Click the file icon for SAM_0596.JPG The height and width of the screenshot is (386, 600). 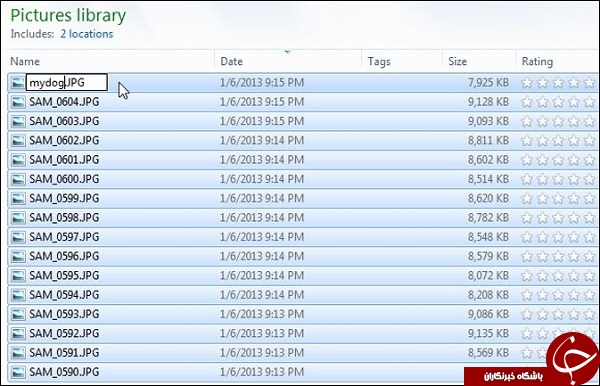[18, 256]
